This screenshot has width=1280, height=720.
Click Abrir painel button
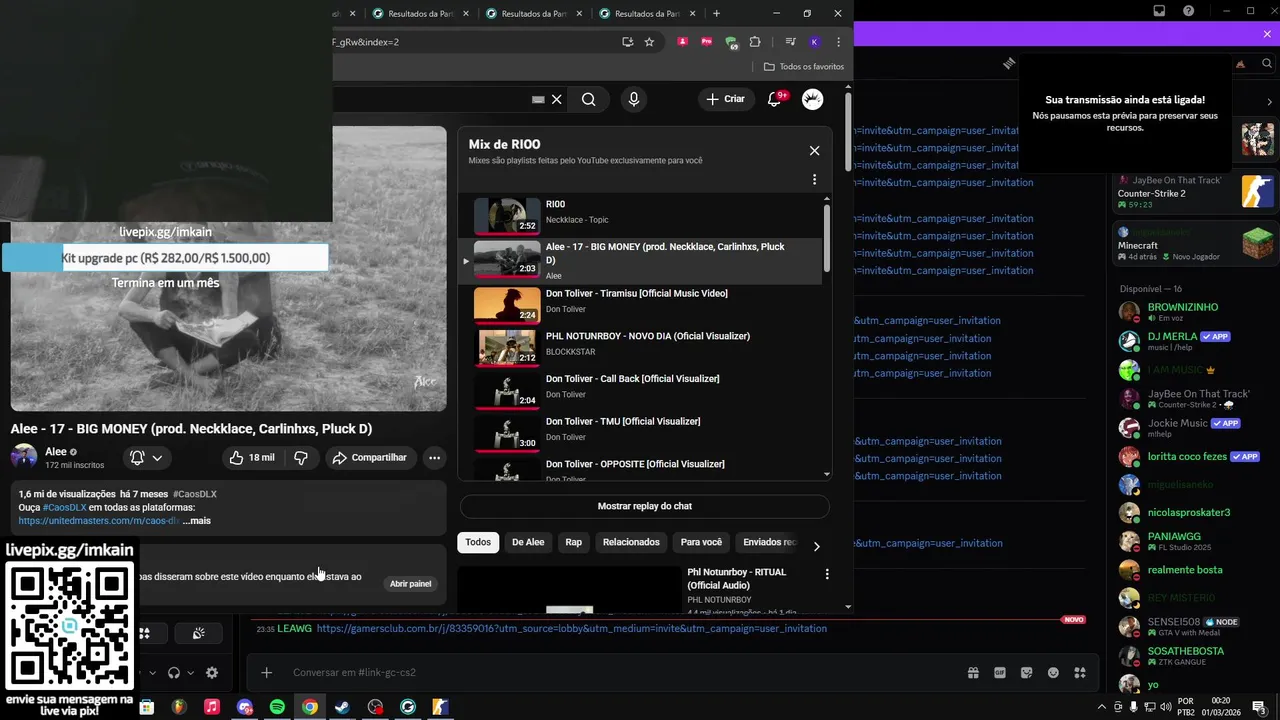pos(411,584)
